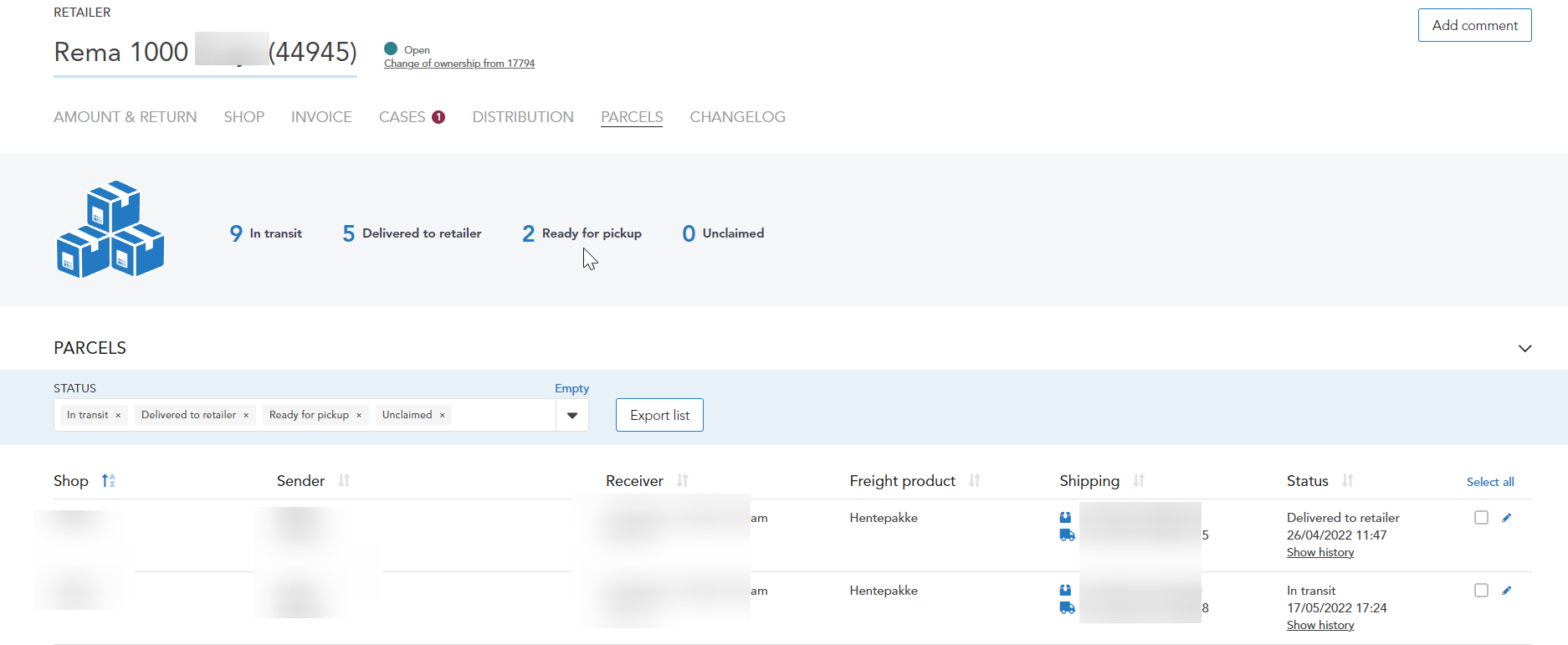This screenshot has height=645, width=1568.
Task: Click the Rema 1000 retailer title
Action: pos(205,52)
